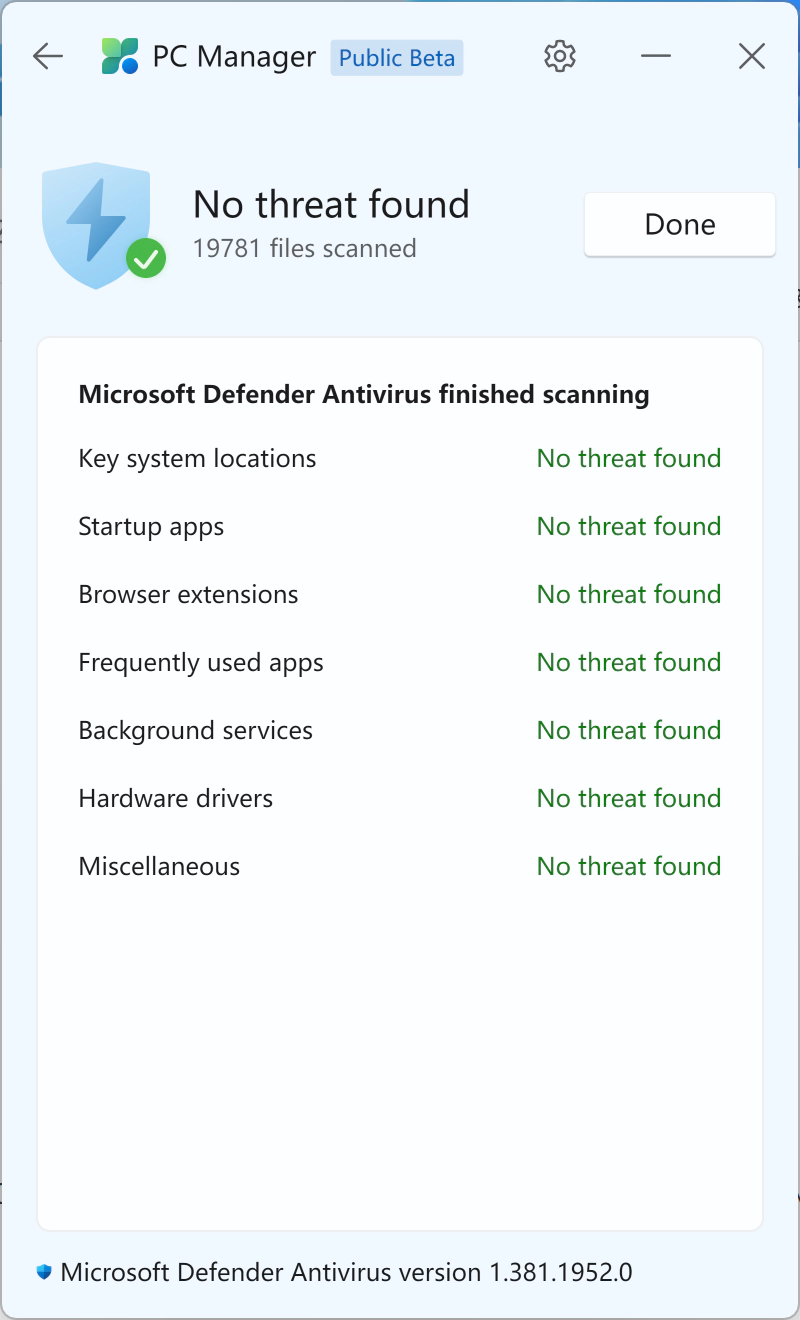Image resolution: width=800 pixels, height=1320 pixels.
Task: Click the PC Manager title text
Action: [234, 57]
